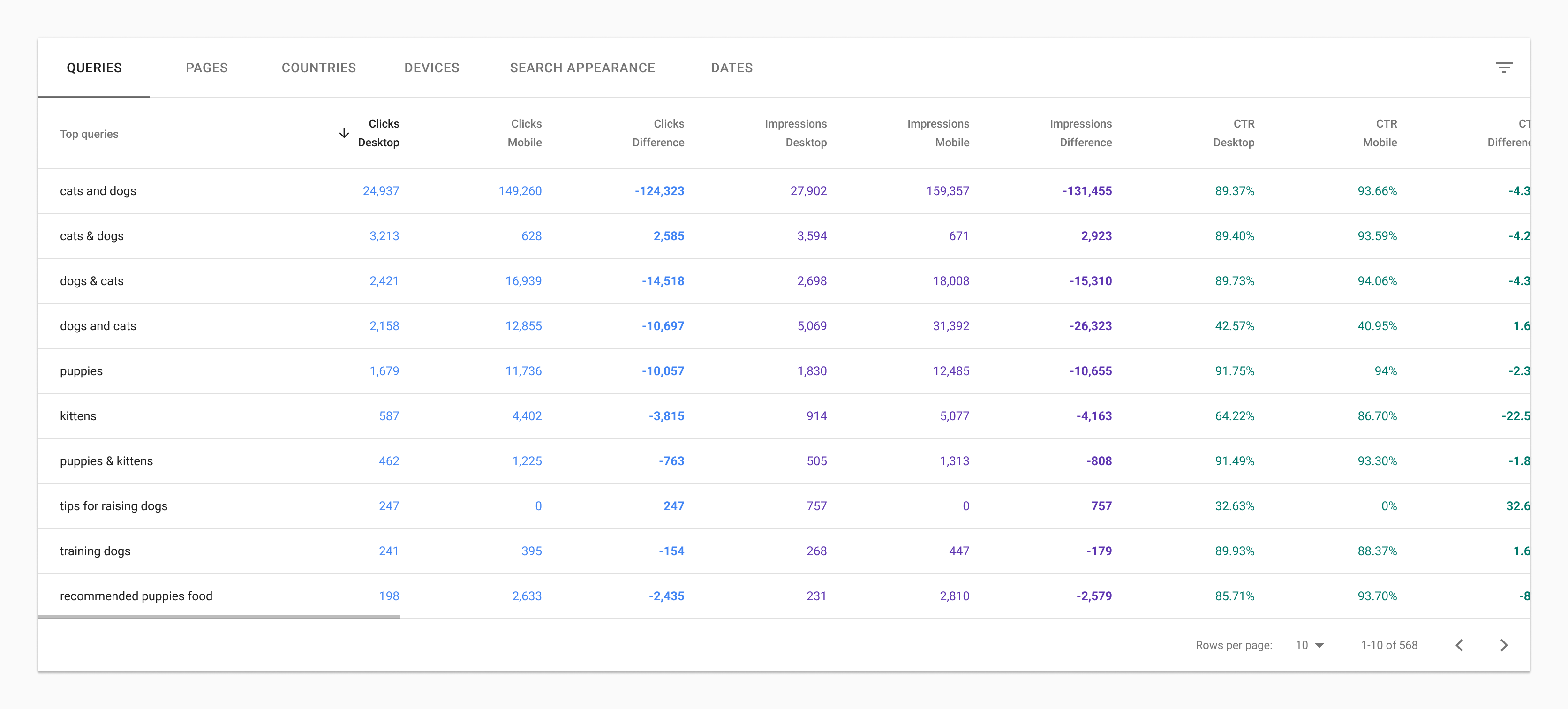Switch to the COUNTRIES tab
Viewport: 1568px width, 709px height.
pyautogui.click(x=318, y=68)
